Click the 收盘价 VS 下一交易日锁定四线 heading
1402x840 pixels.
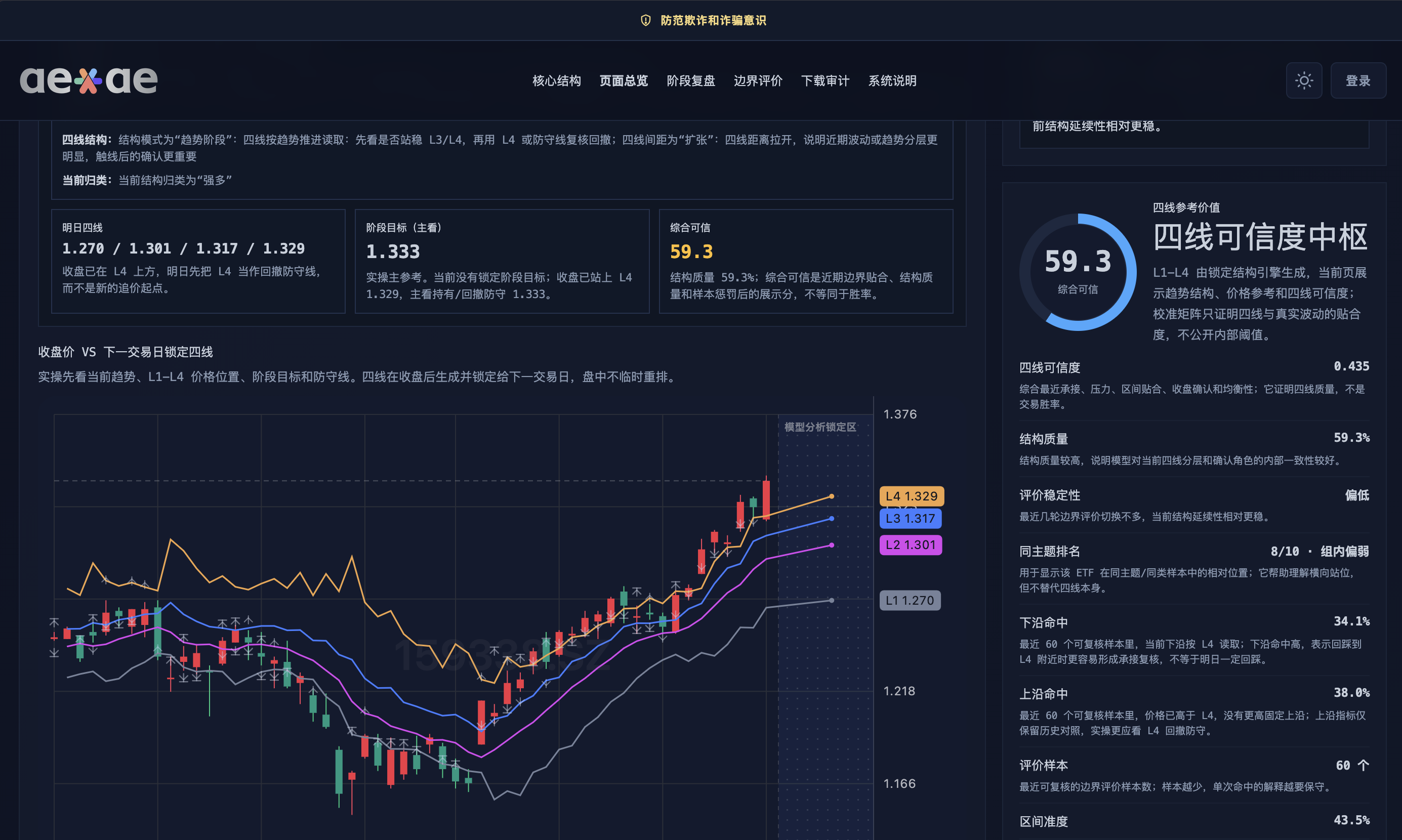click(x=125, y=352)
